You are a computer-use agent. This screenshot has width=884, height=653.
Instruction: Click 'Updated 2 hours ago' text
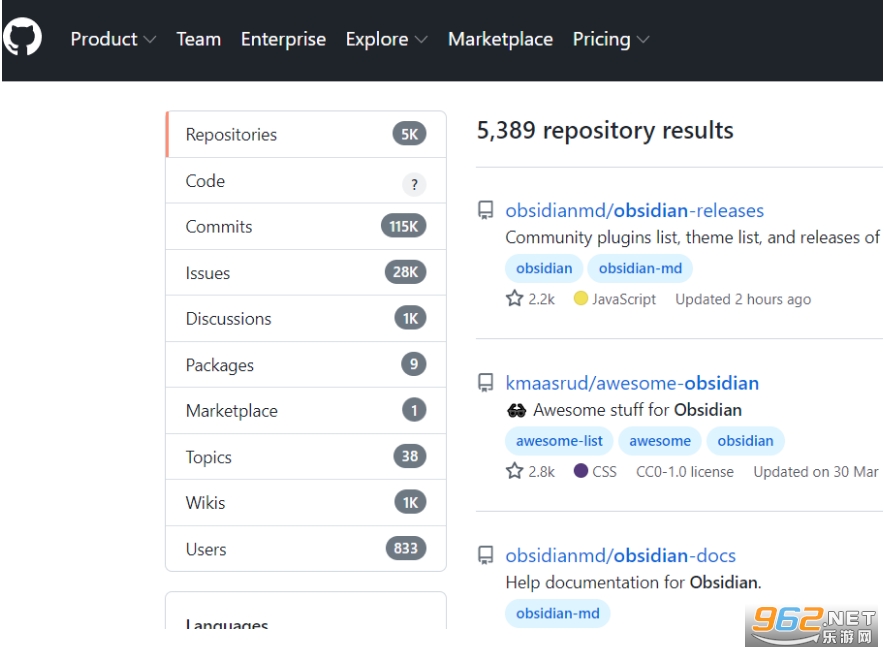743,299
